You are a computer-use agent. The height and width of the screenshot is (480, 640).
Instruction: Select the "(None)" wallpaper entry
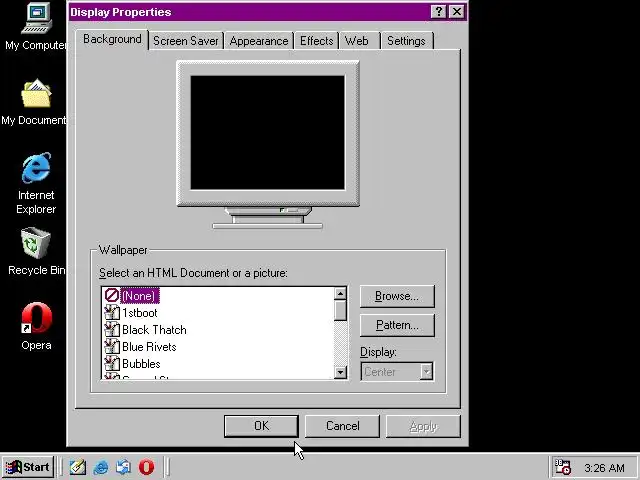click(138, 296)
